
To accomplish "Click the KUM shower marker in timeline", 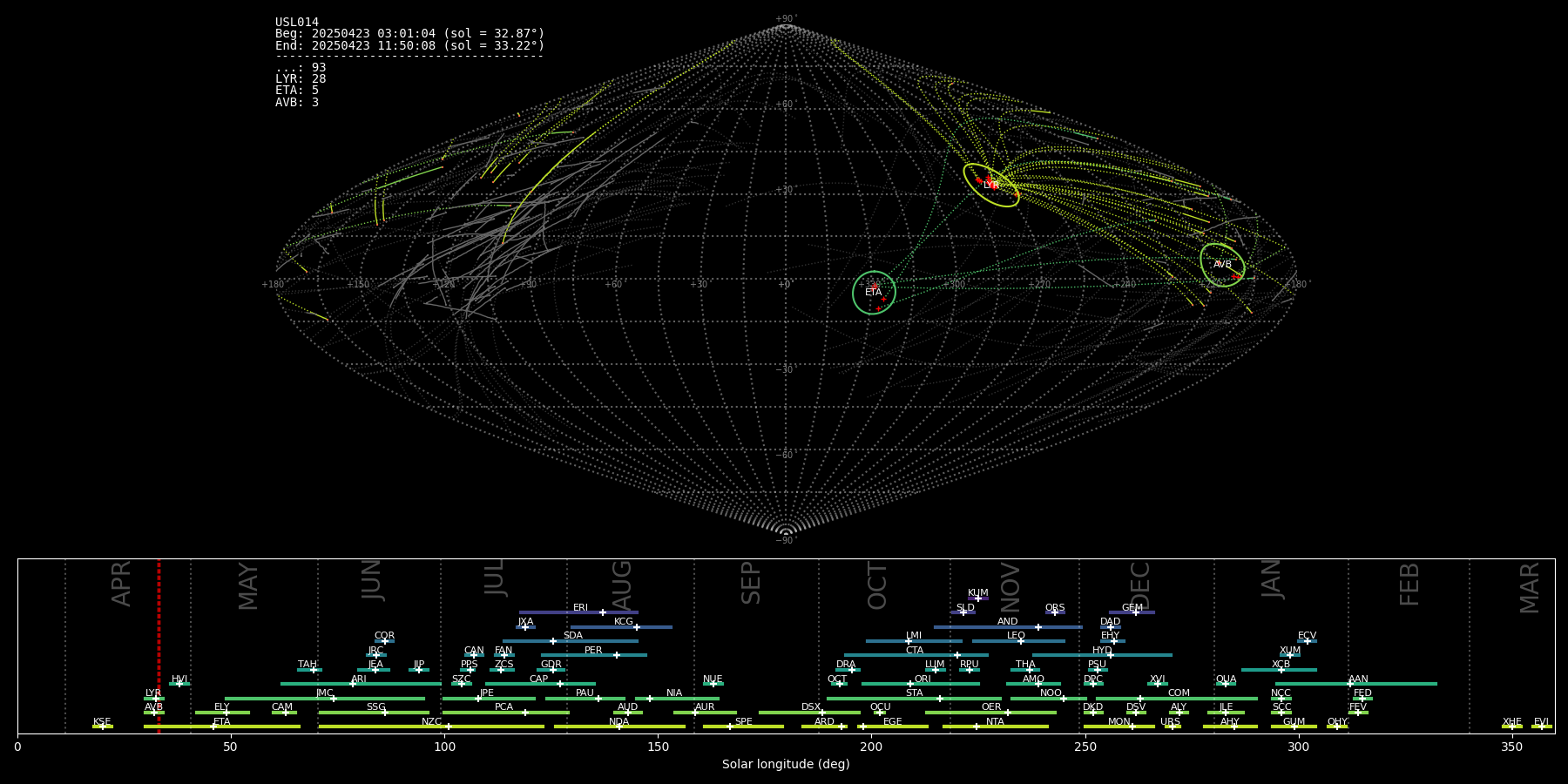I will pyautogui.click(x=977, y=598).
